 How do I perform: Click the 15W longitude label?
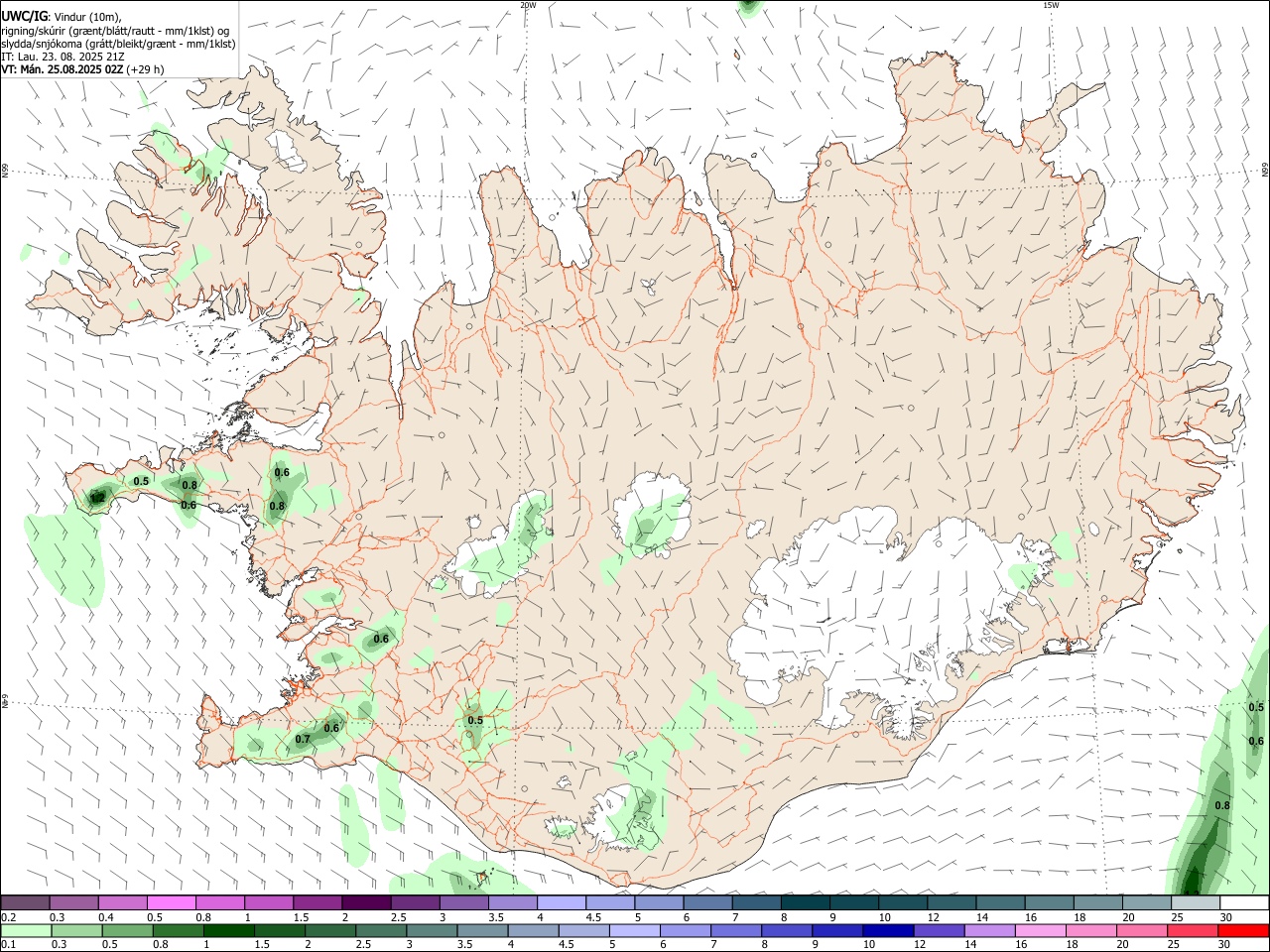tap(1050, 5)
